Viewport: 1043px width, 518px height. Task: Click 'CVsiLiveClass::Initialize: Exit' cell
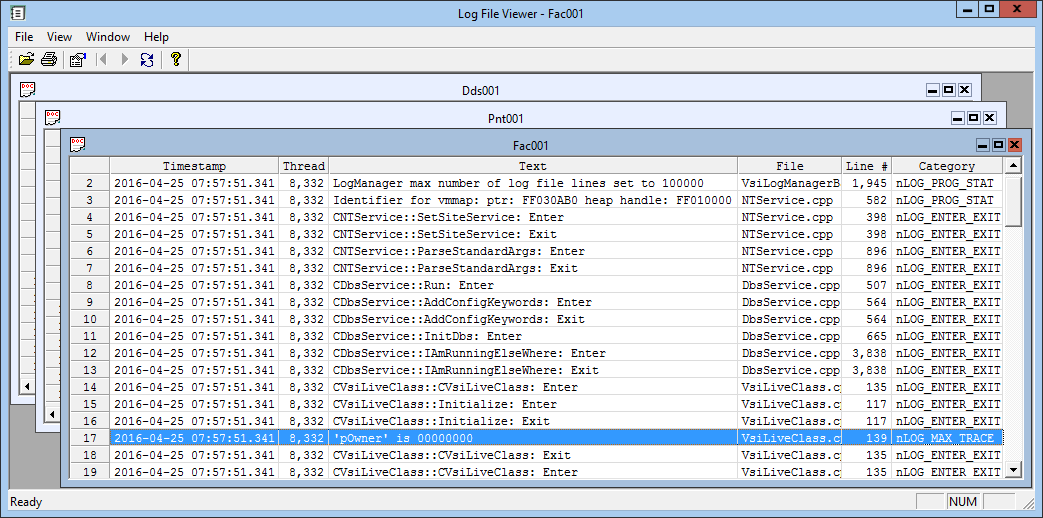coord(534,421)
